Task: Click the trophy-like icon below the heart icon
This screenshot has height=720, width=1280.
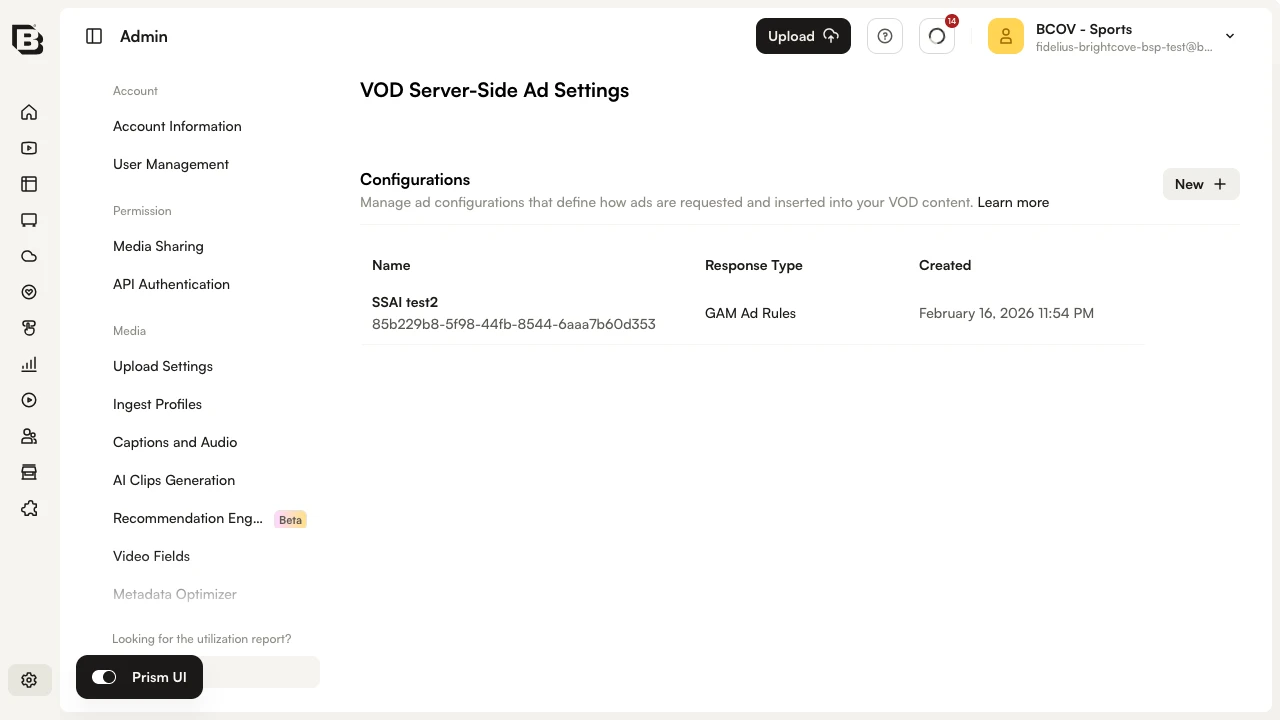Action: pos(29,328)
